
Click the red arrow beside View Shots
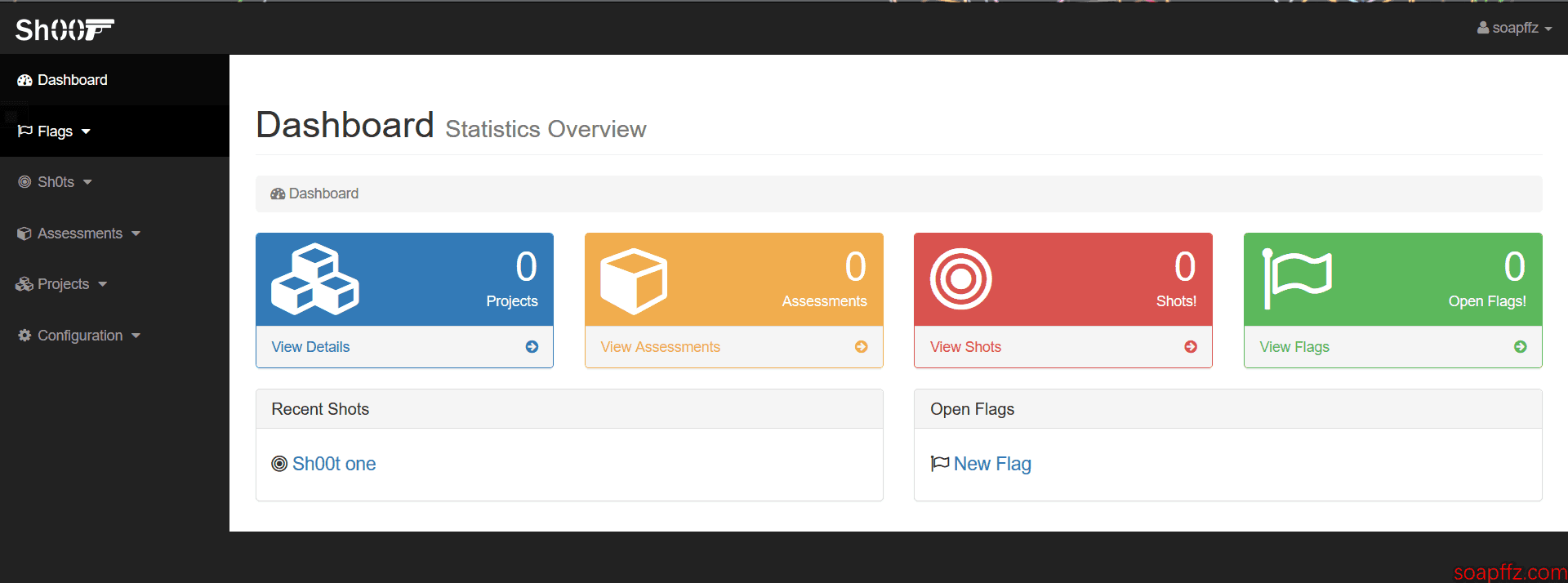click(1191, 347)
